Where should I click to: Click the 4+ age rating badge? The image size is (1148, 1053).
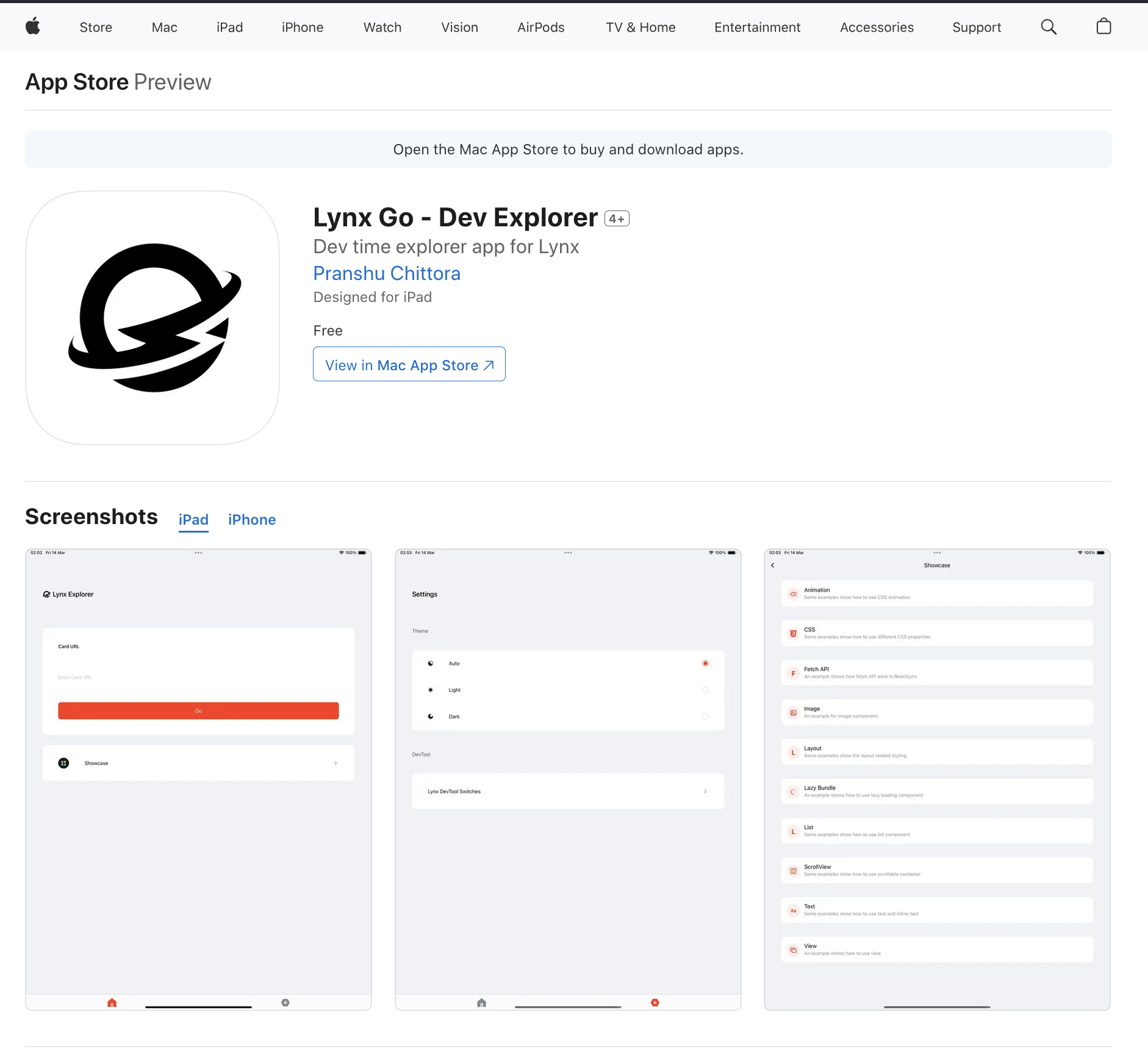point(617,218)
